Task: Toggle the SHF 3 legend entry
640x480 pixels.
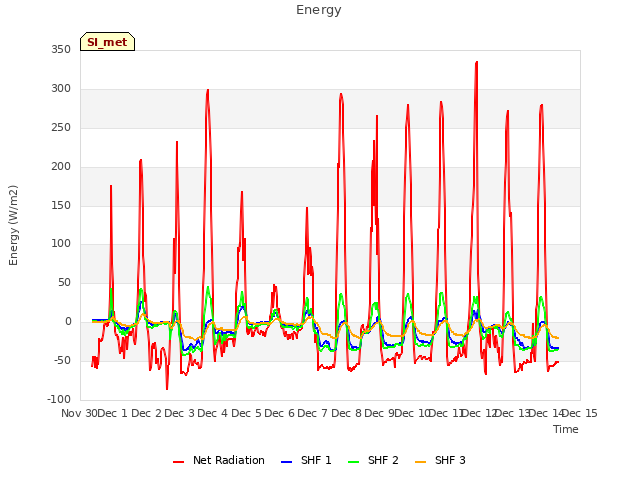Action: coord(440,460)
